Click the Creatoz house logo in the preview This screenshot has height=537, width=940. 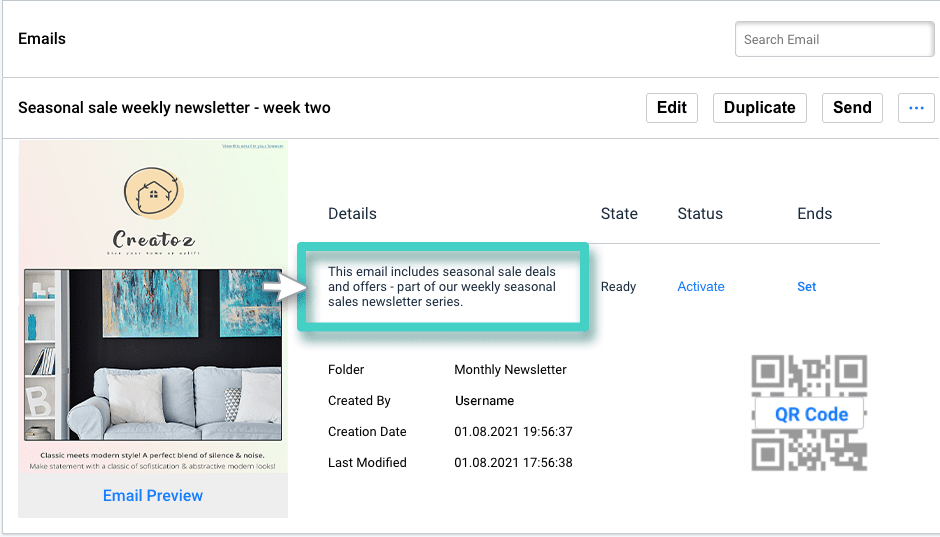pyautogui.click(x=154, y=193)
